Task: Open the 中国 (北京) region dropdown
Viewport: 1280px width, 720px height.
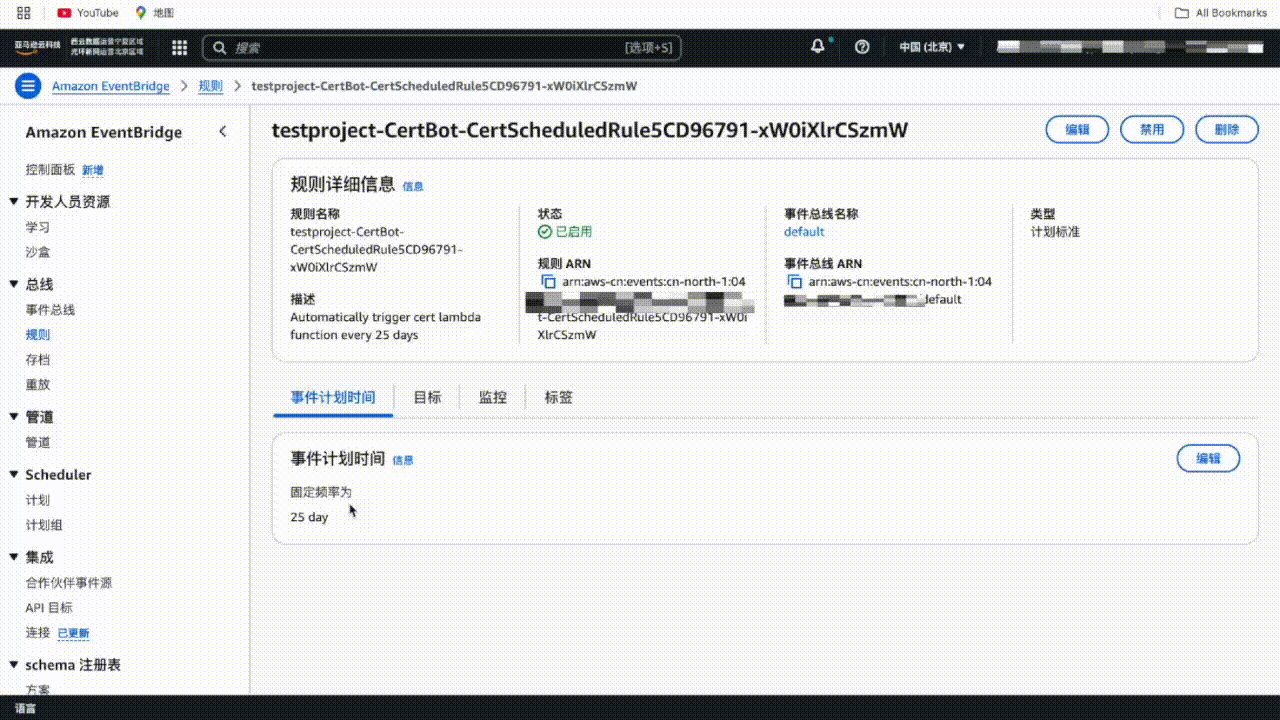Action: (x=932, y=47)
